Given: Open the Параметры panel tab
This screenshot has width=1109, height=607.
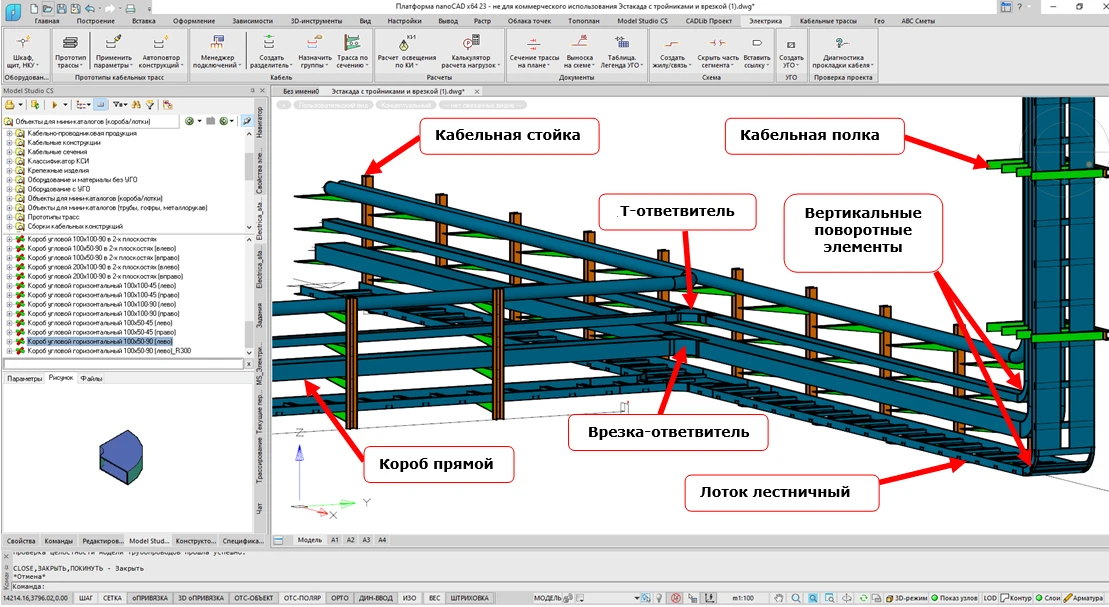Looking at the screenshot, I should 25,379.
